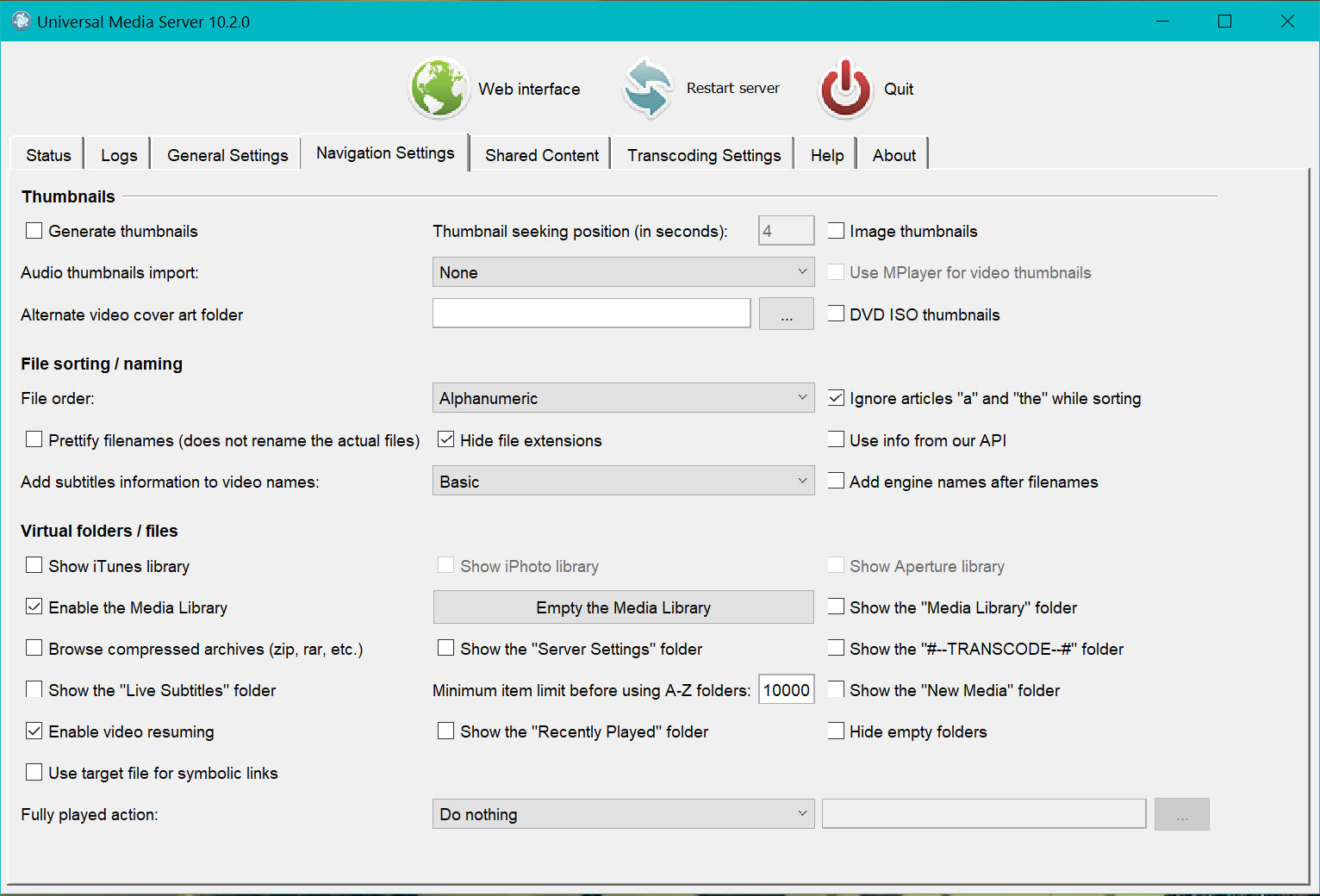Screen dimensions: 1320x896
Task: Click Thumbnail seeking position field
Action: click(787, 230)
